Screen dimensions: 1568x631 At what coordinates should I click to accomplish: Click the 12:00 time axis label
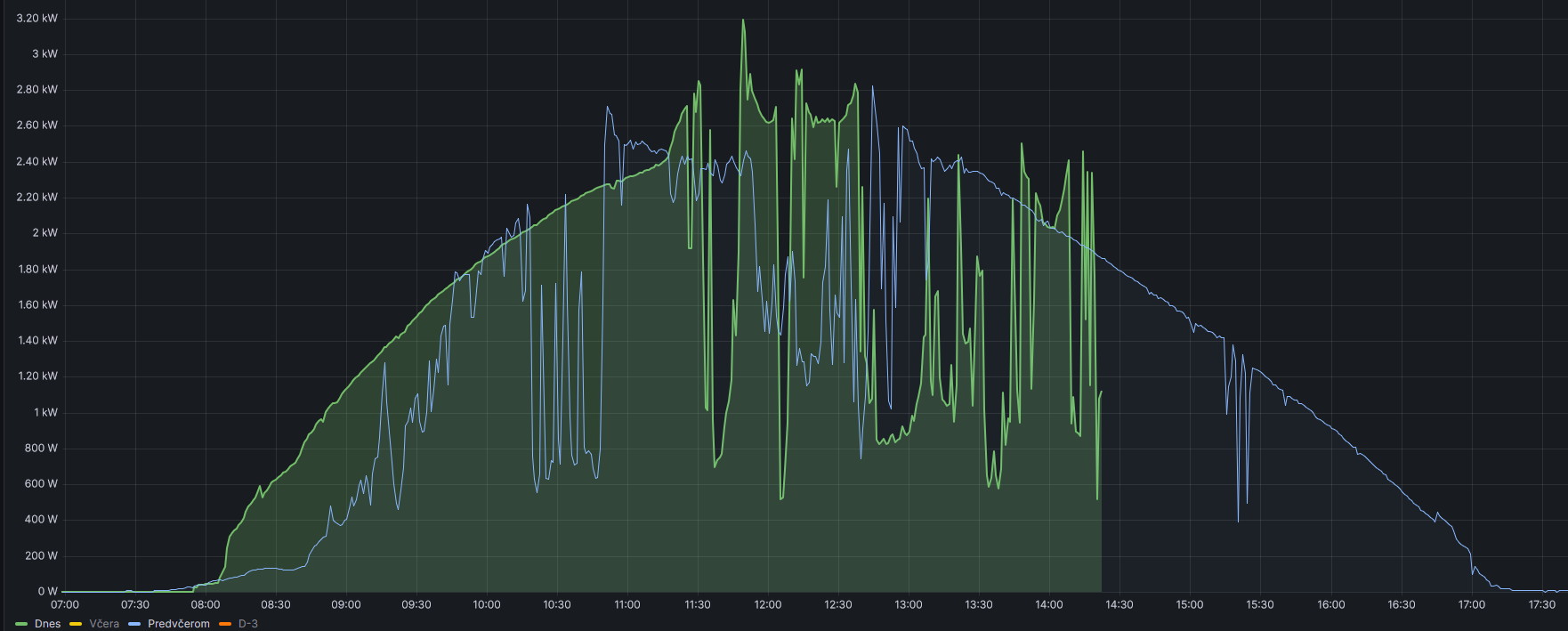[x=767, y=605]
